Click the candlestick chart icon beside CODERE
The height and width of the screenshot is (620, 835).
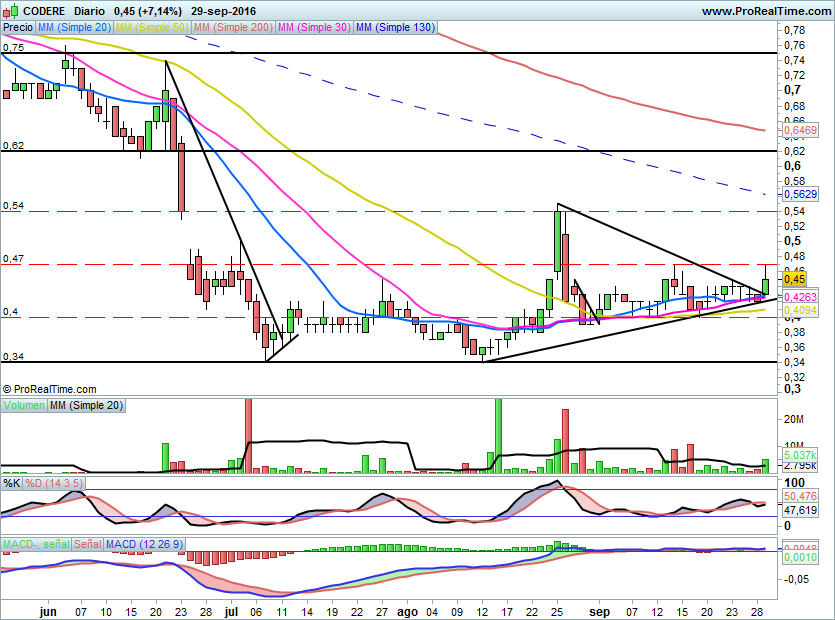pyautogui.click(x=10, y=10)
